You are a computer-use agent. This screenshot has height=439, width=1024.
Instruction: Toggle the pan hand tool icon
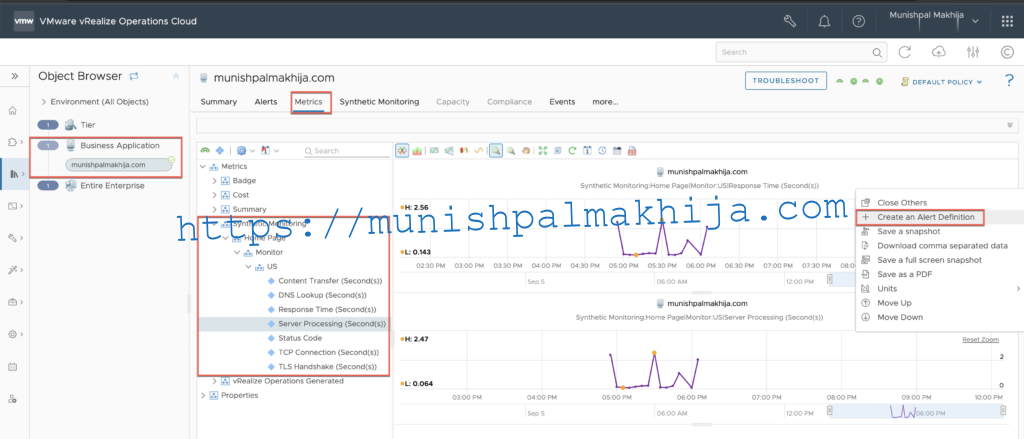[526, 150]
